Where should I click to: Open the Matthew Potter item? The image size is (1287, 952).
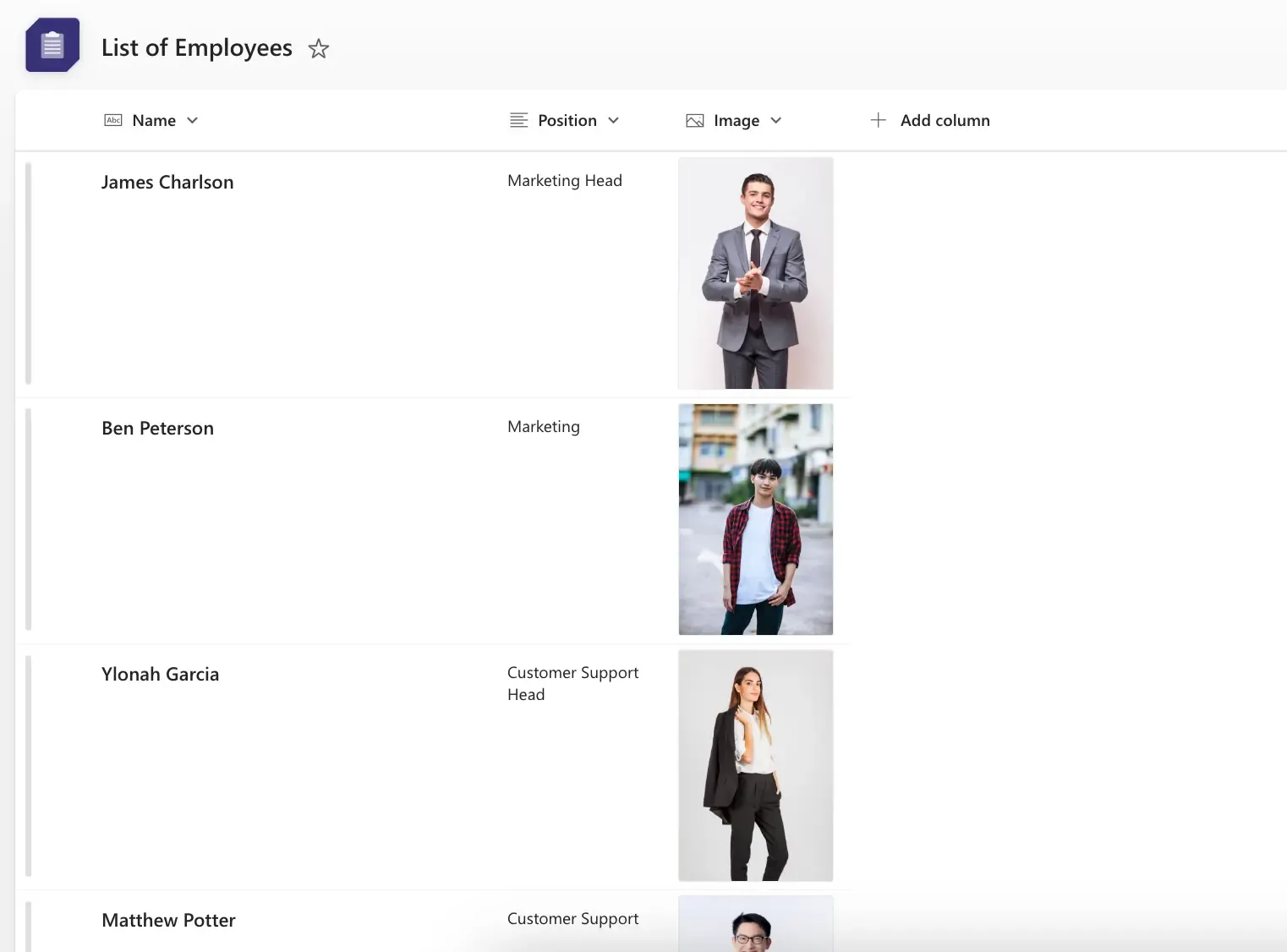168,921
